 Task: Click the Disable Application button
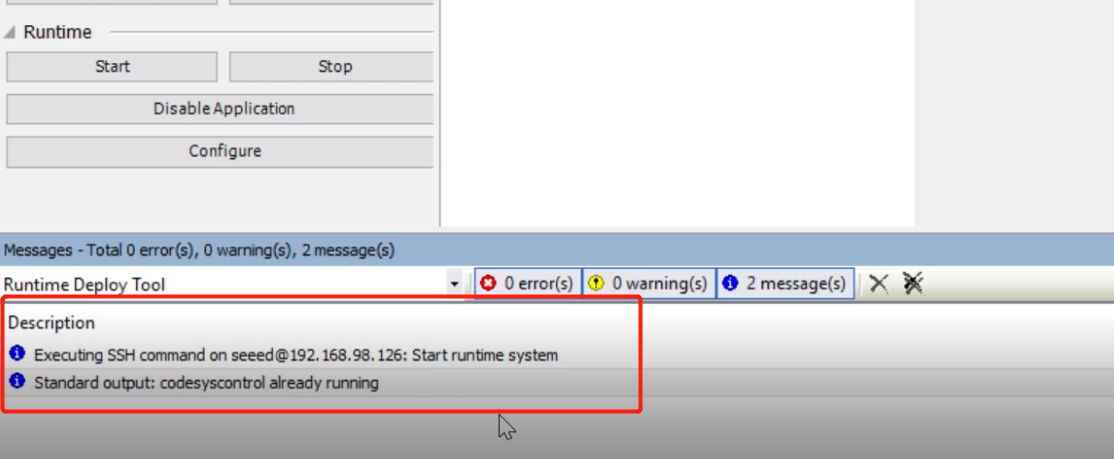pyautogui.click(x=220, y=109)
